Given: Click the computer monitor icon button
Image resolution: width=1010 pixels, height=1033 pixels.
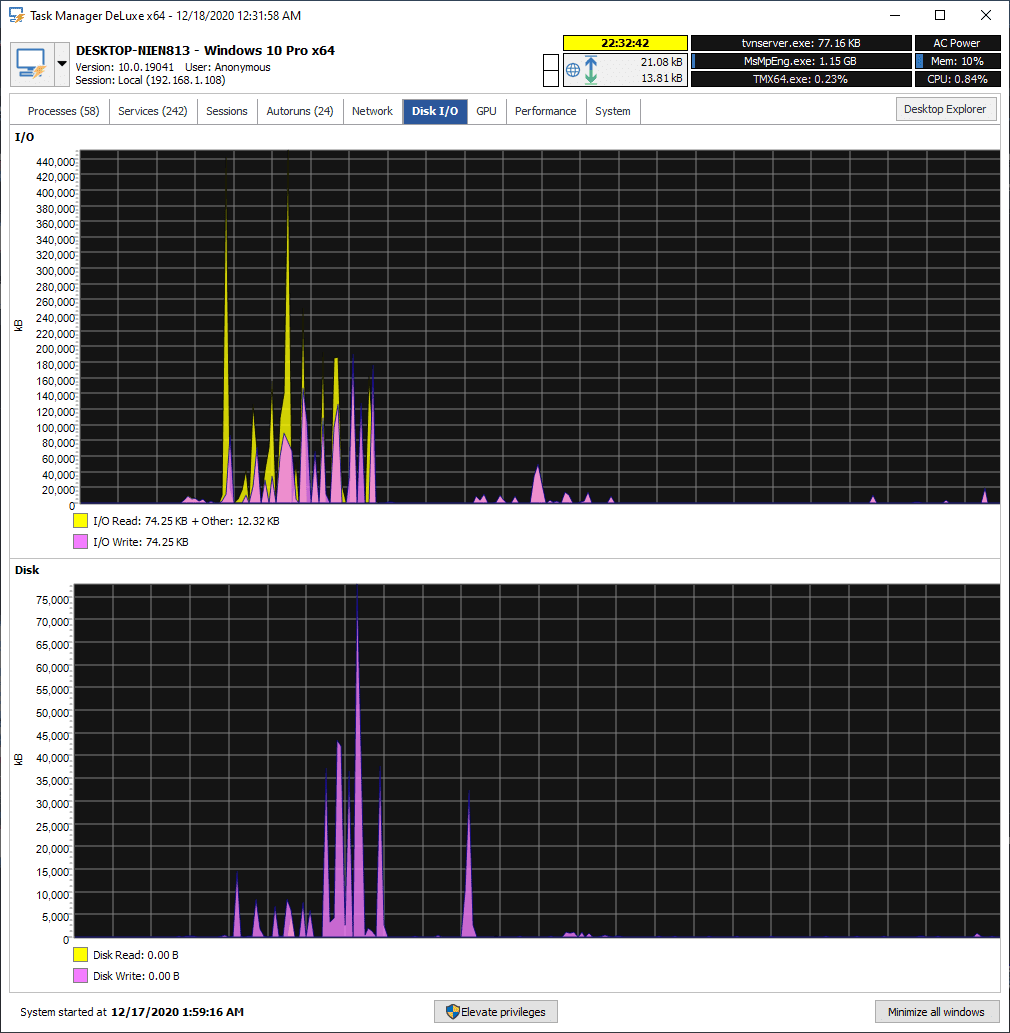Looking at the screenshot, I should point(32,64).
